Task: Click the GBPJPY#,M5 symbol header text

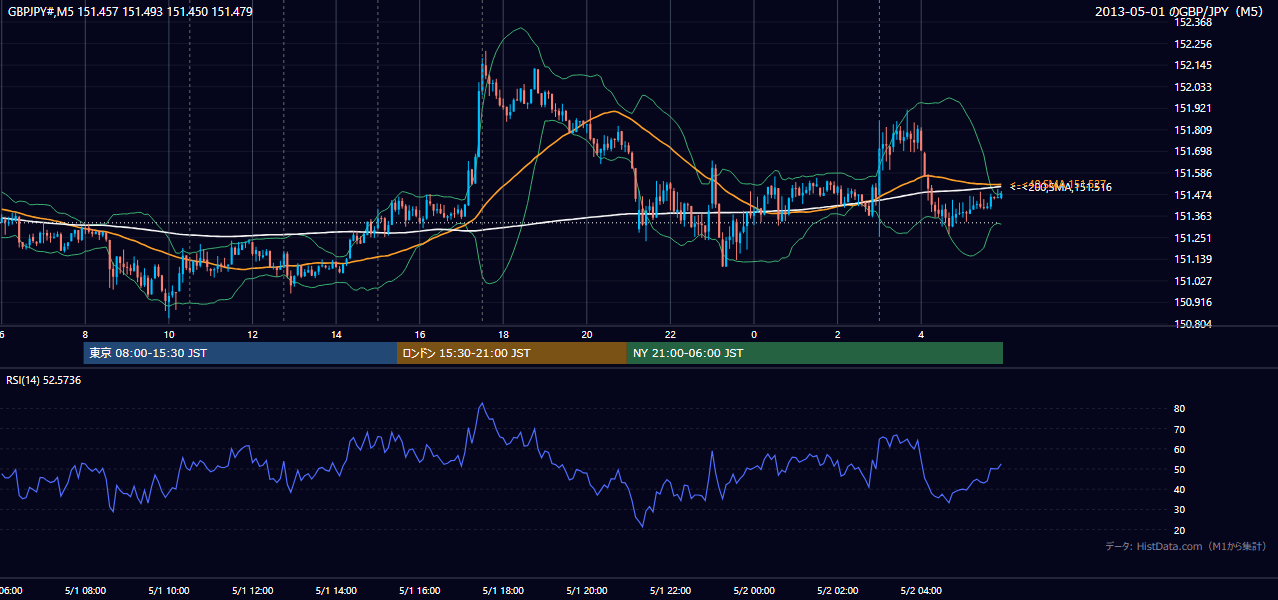Action: point(130,11)
